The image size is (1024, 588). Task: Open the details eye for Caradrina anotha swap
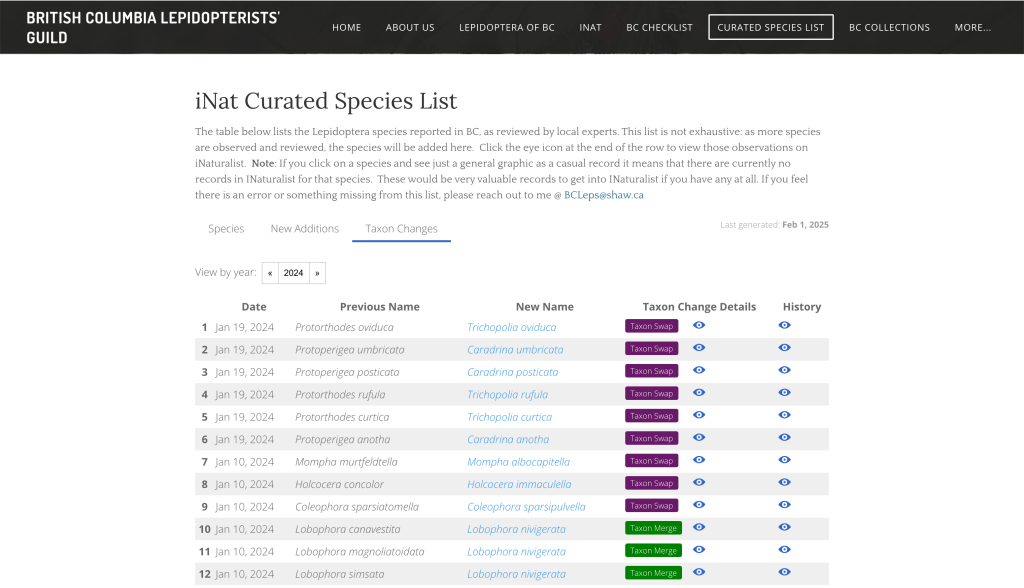(699, 438)
